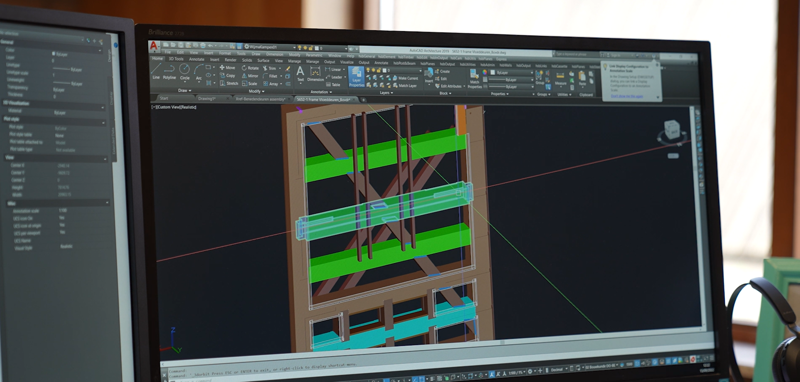Click Edit Attributes in Block panel

pos(448,86)
